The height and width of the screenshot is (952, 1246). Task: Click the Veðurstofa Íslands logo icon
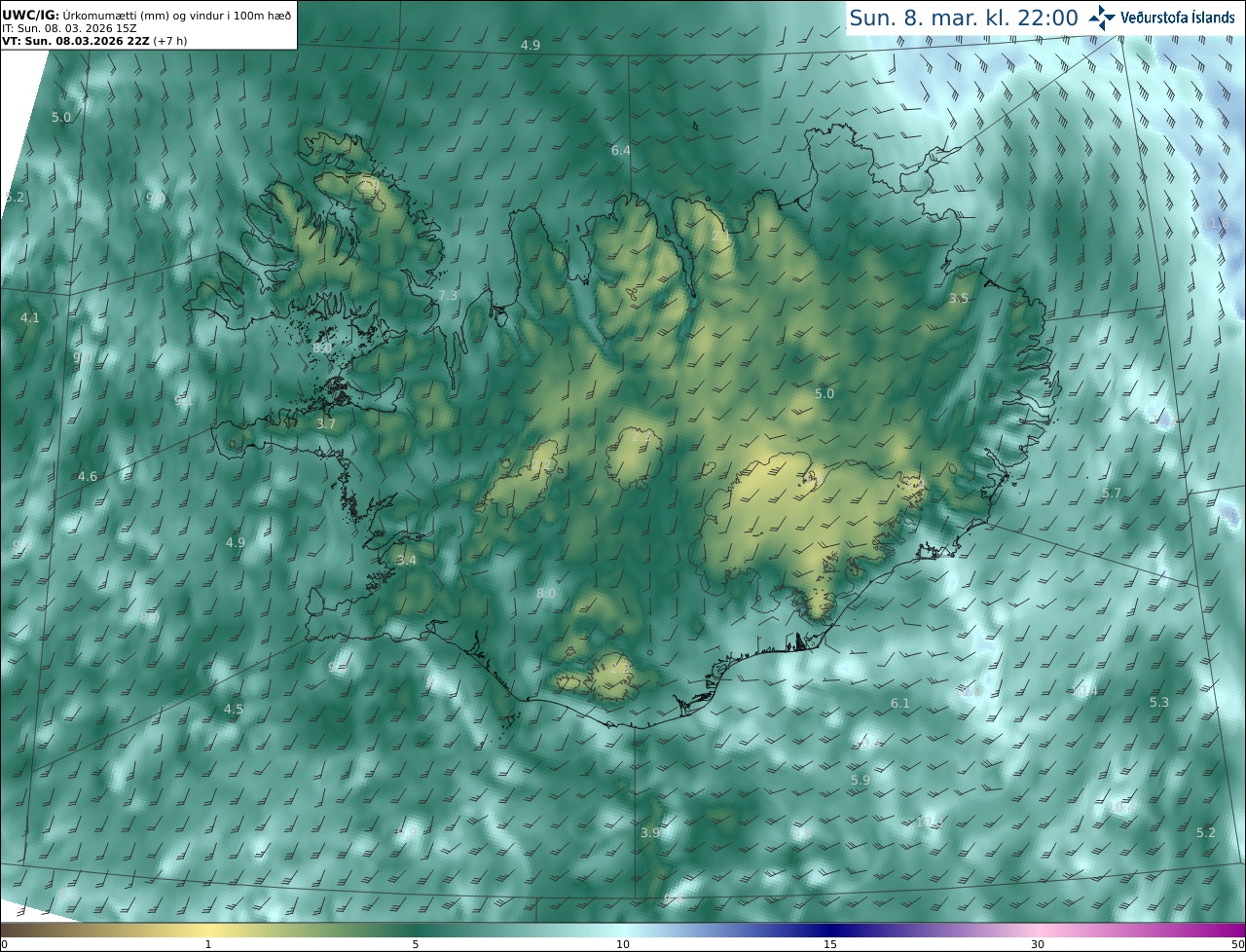click(x=1102, y=18)
